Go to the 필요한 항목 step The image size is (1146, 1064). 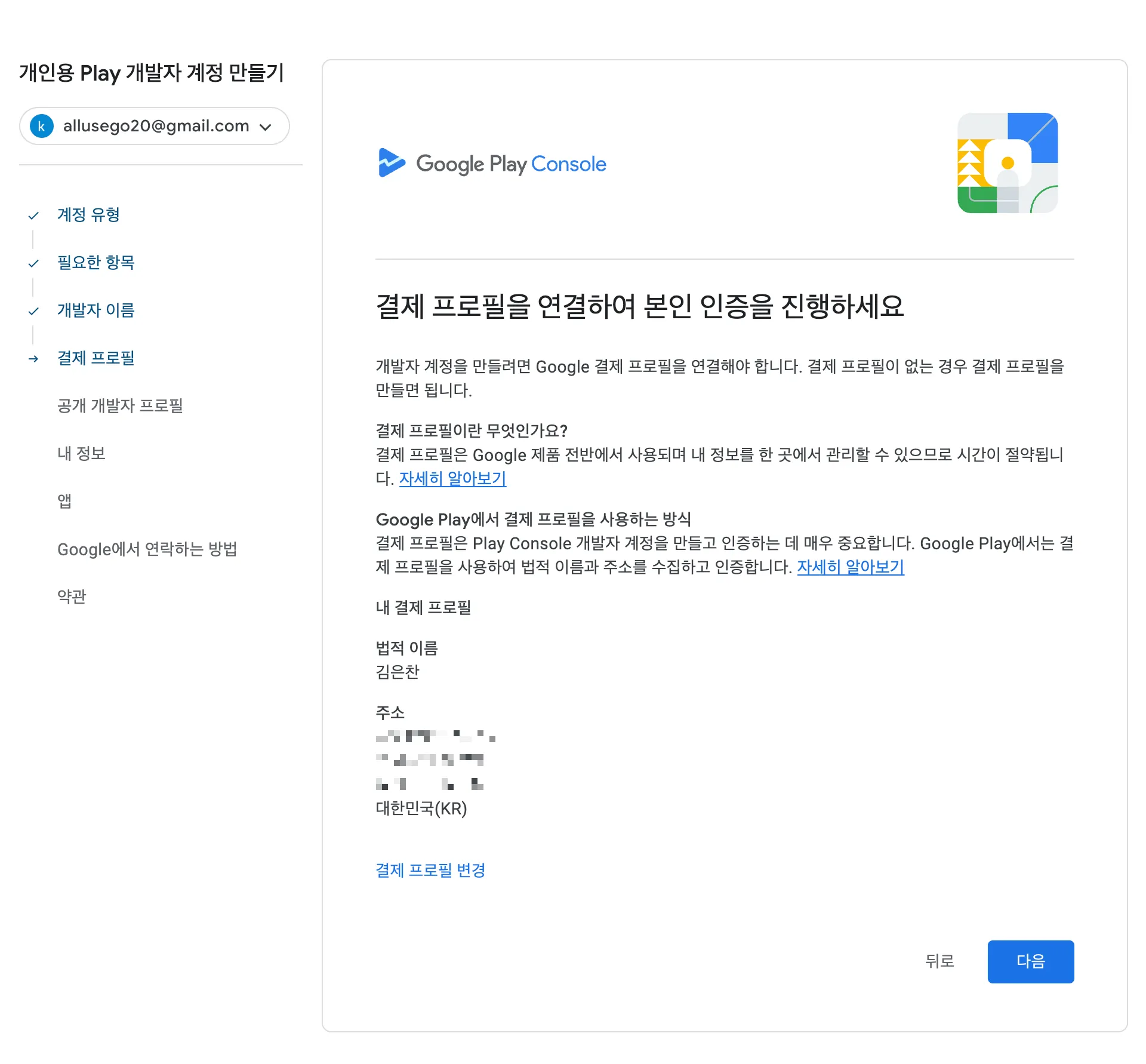[x=95, y=263]
